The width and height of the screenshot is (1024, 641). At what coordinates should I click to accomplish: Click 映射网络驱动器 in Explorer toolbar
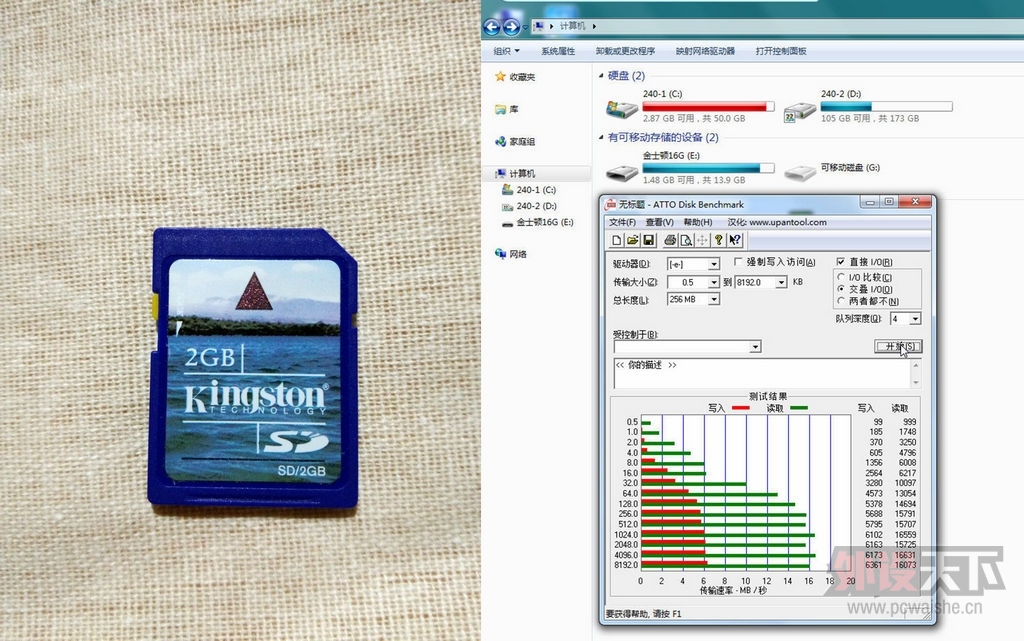[705, 51]
